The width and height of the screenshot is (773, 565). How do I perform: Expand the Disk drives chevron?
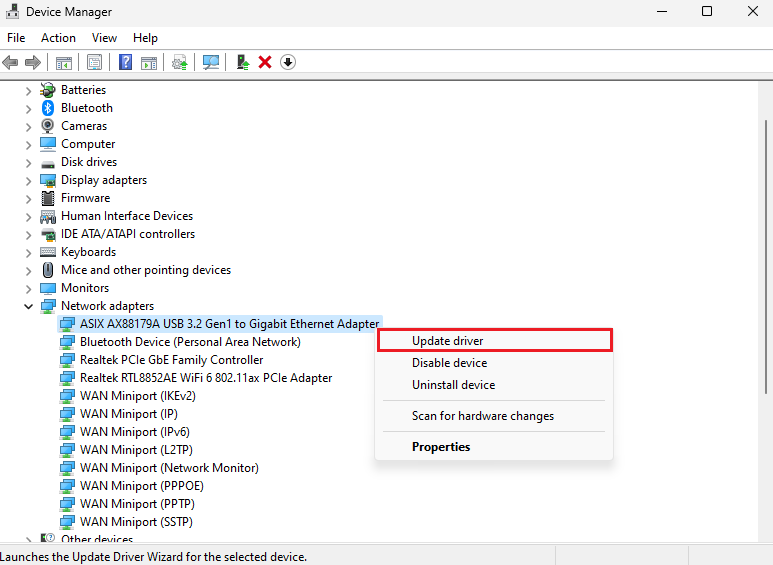(29, 163)
